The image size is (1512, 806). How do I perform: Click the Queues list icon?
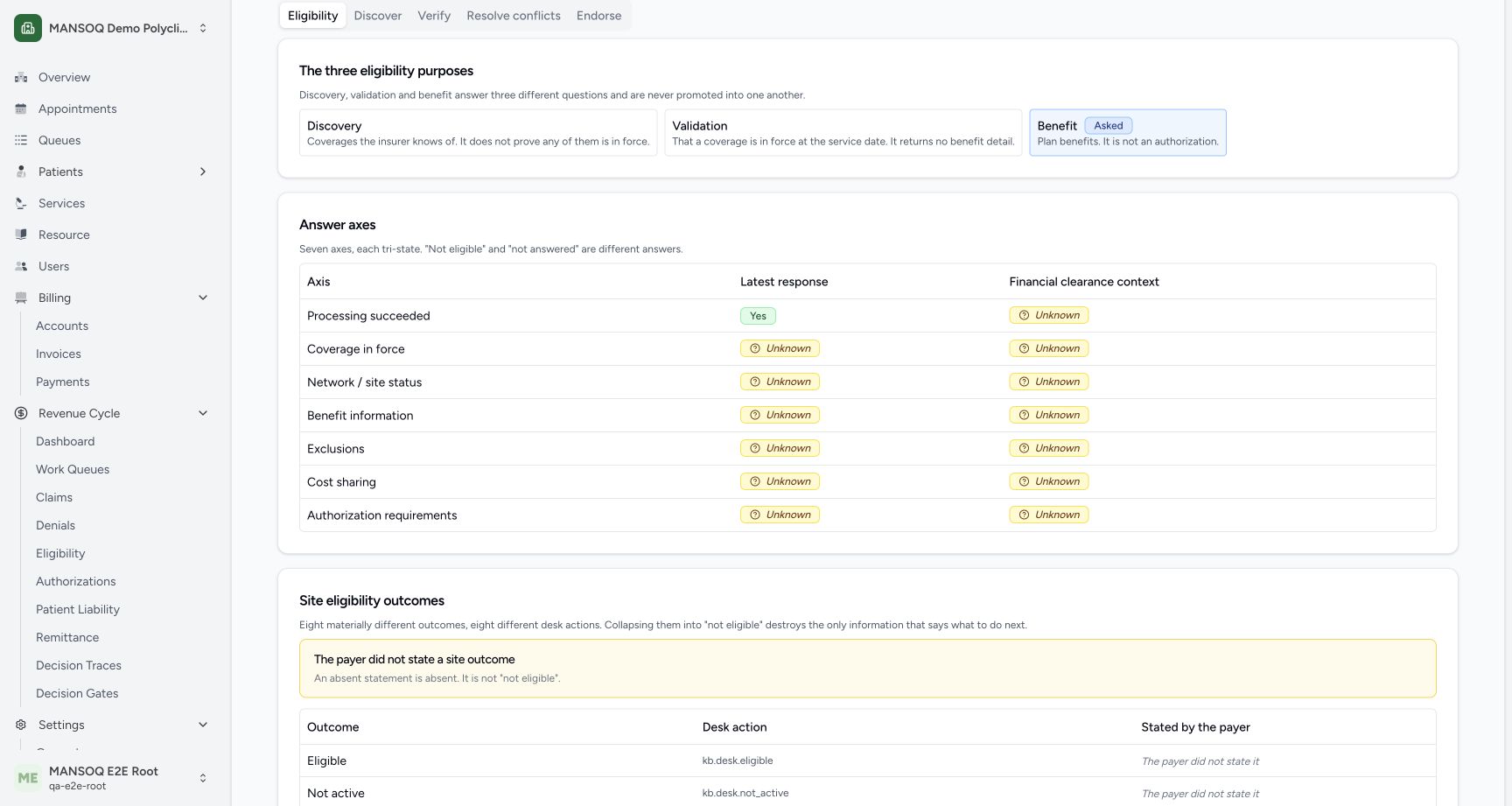[21, 140]
